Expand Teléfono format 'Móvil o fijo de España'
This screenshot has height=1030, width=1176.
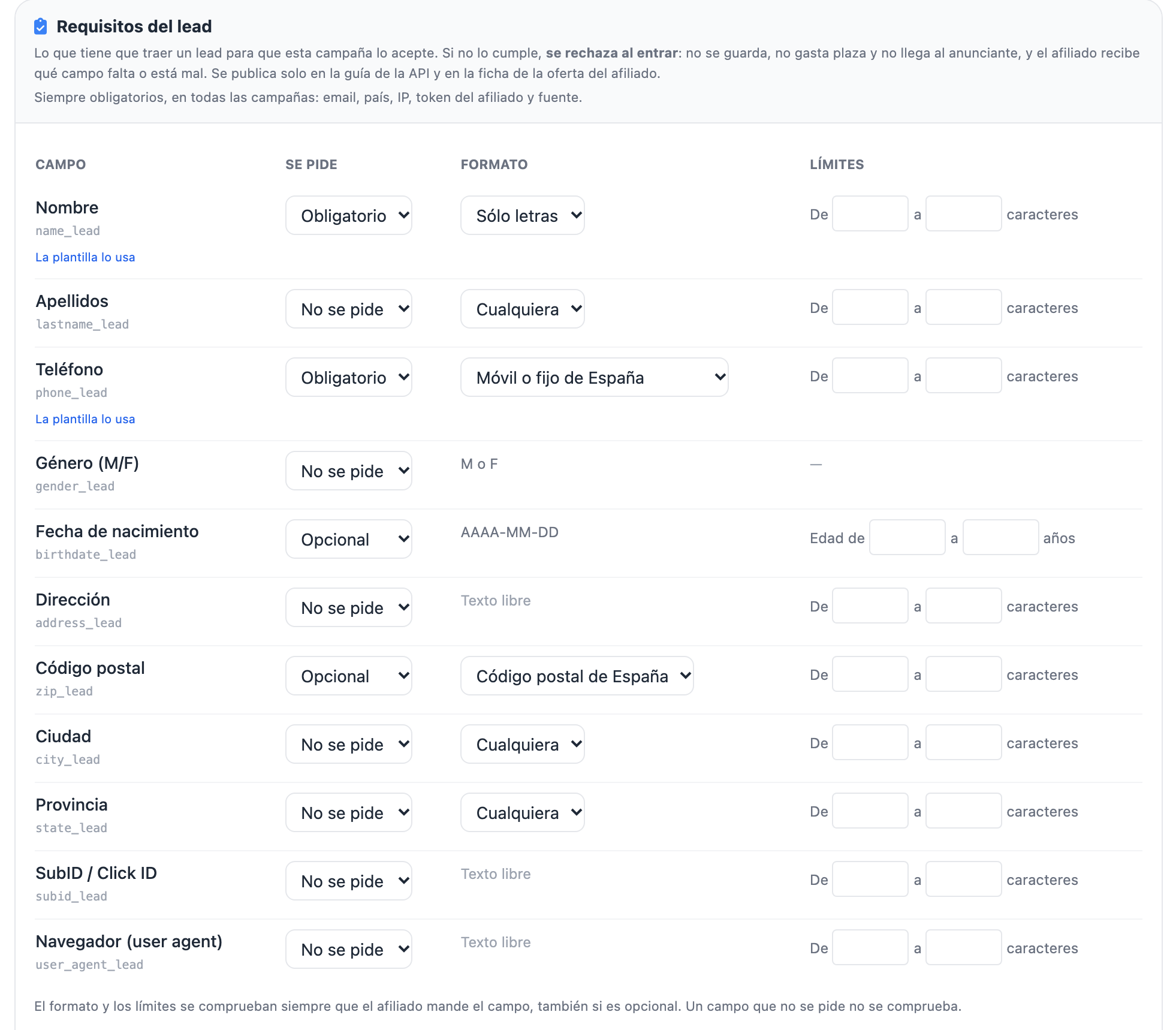595,377
